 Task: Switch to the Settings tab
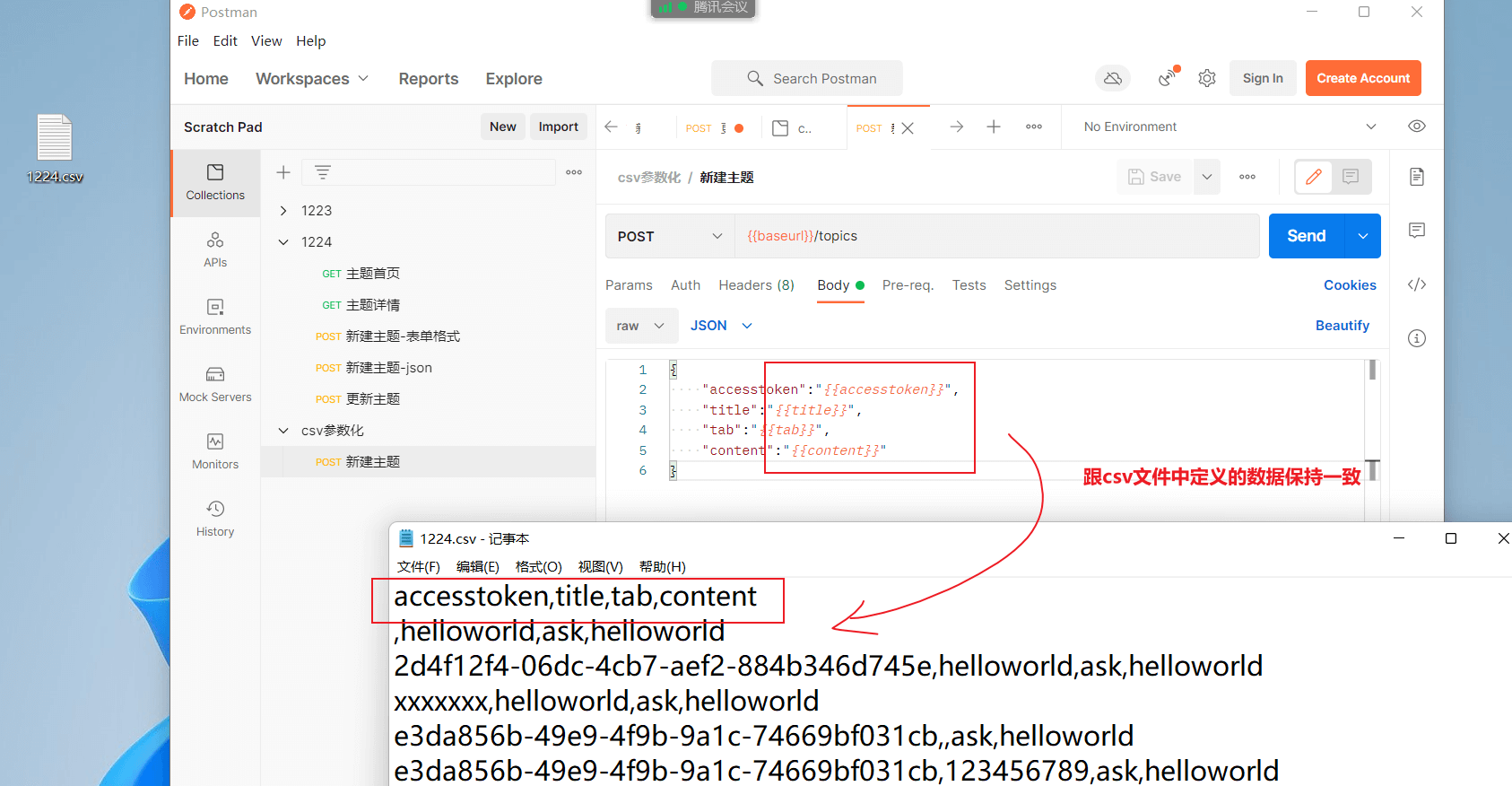pyautogui.click(x=1030, y=285)
